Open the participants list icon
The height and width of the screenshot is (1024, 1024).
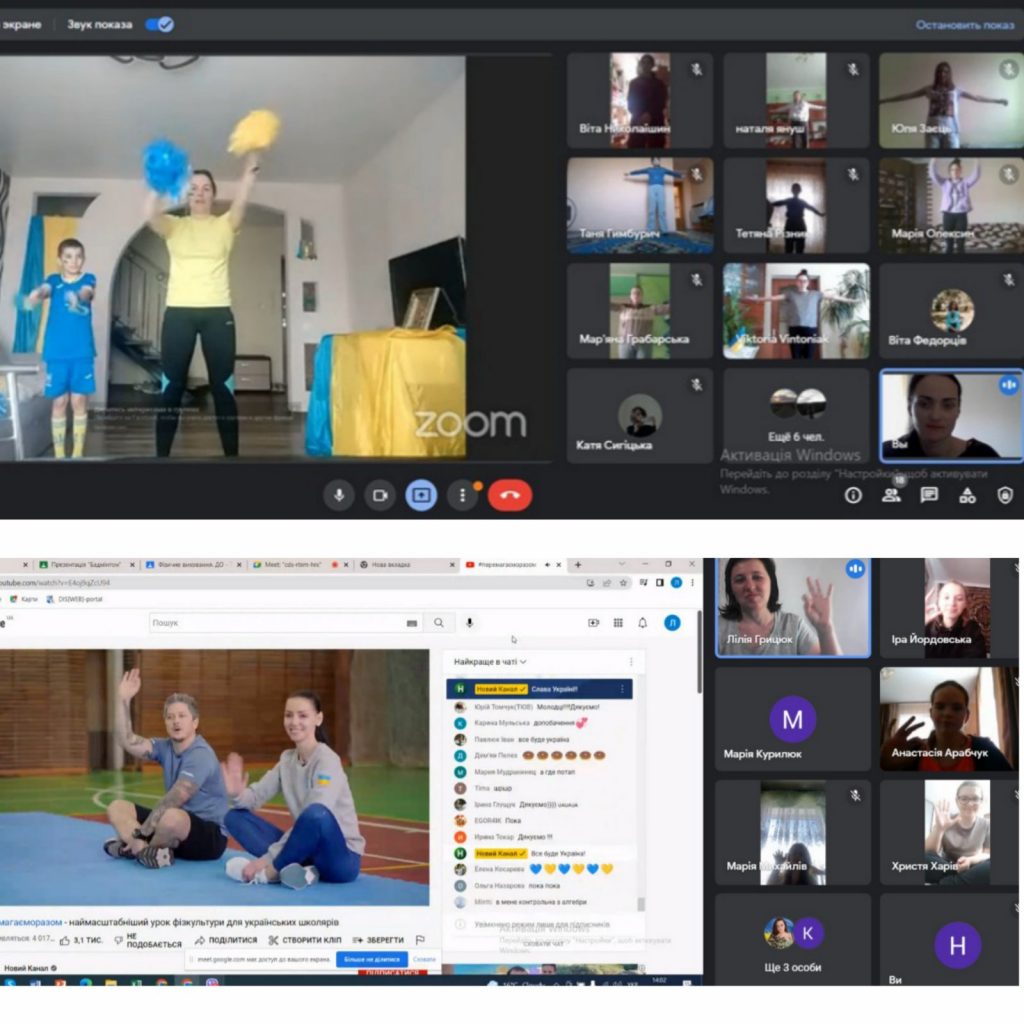[891, 495]
